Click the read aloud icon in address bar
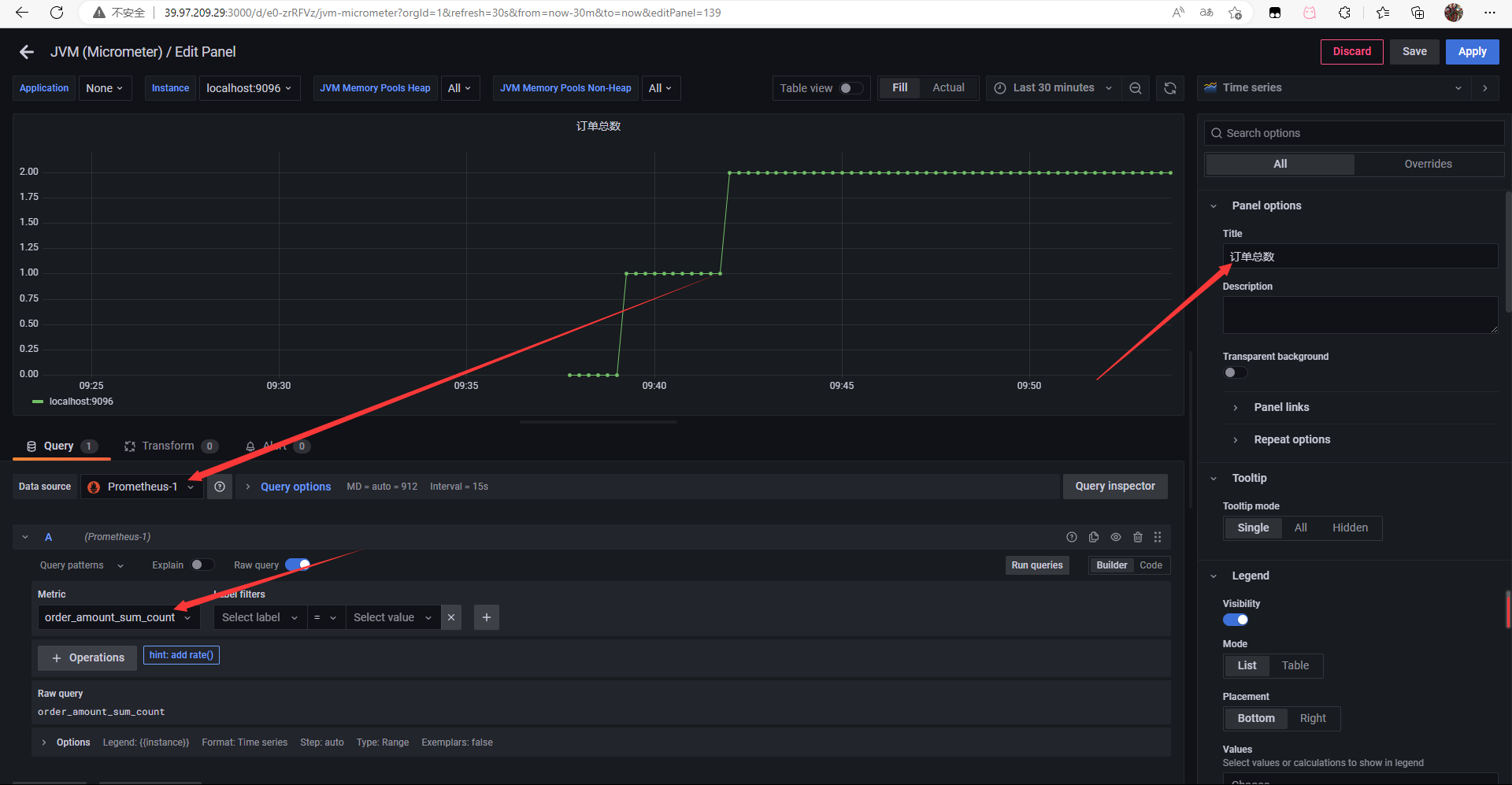Image resolution: width=1512 pixels, height=785 pixels. pyautogui.click(x=1178, y=13)
